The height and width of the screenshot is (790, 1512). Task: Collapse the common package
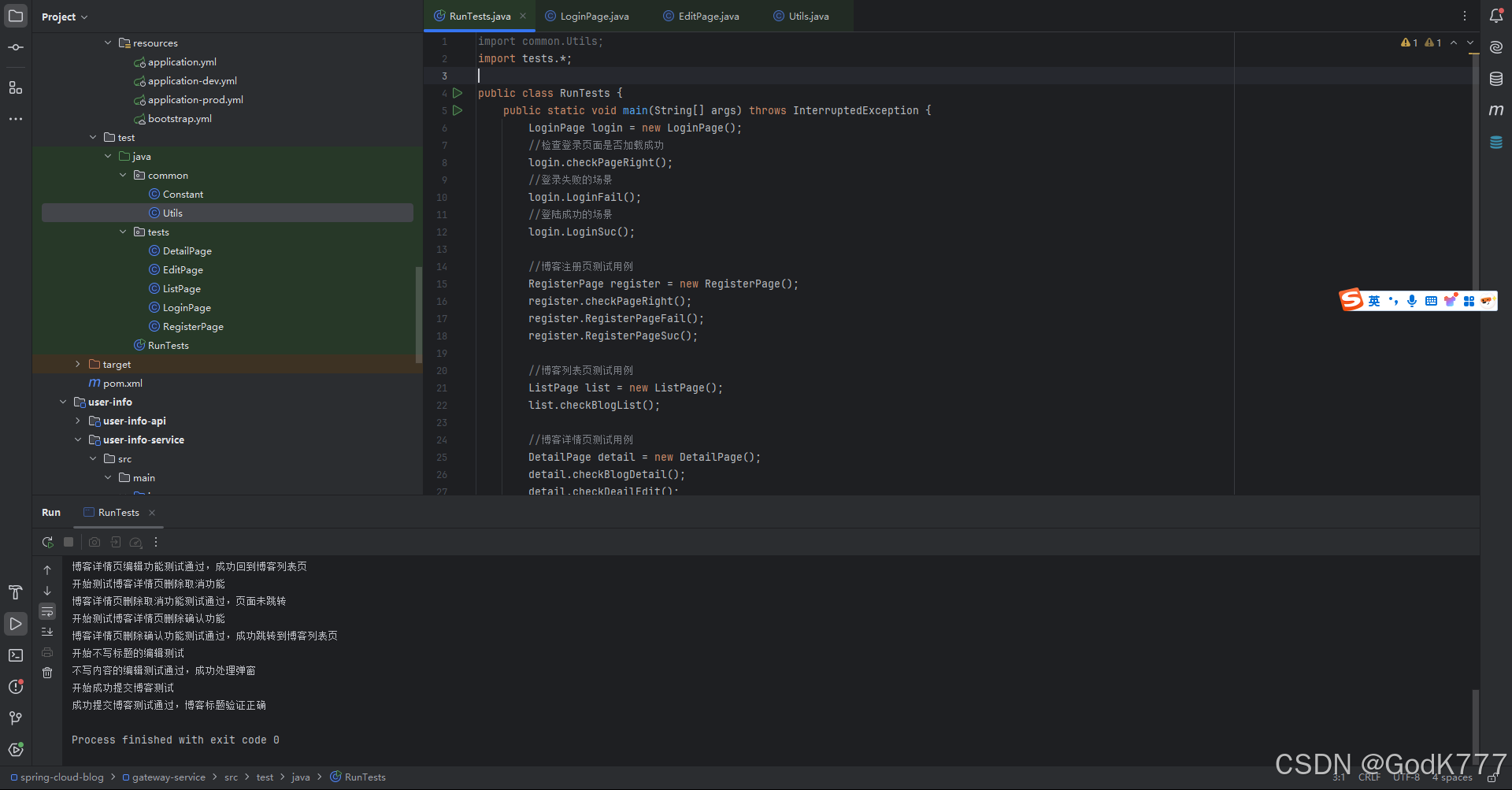(123, 175)
